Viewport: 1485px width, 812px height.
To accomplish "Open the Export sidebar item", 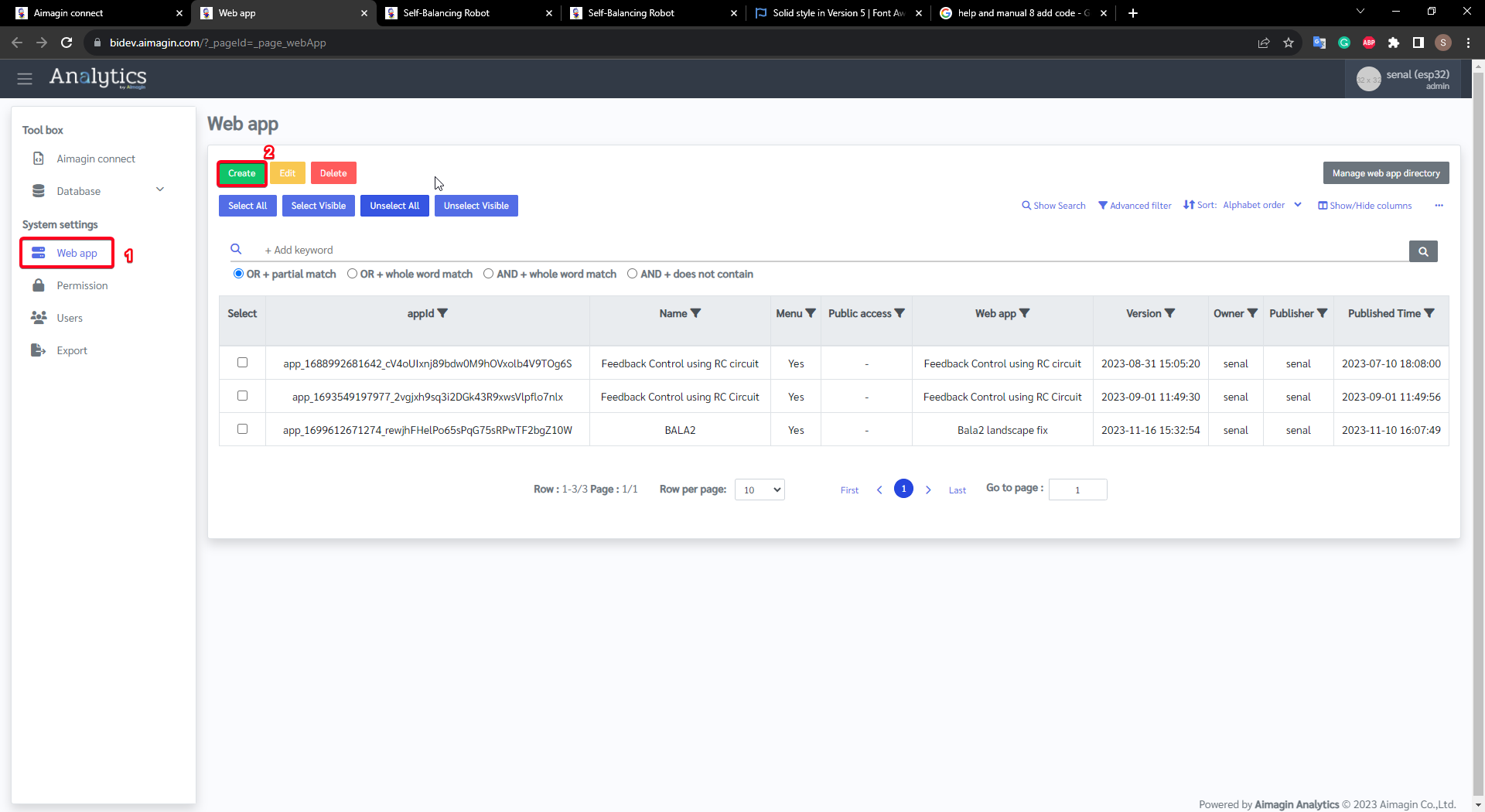I will (x=72, y=350).
